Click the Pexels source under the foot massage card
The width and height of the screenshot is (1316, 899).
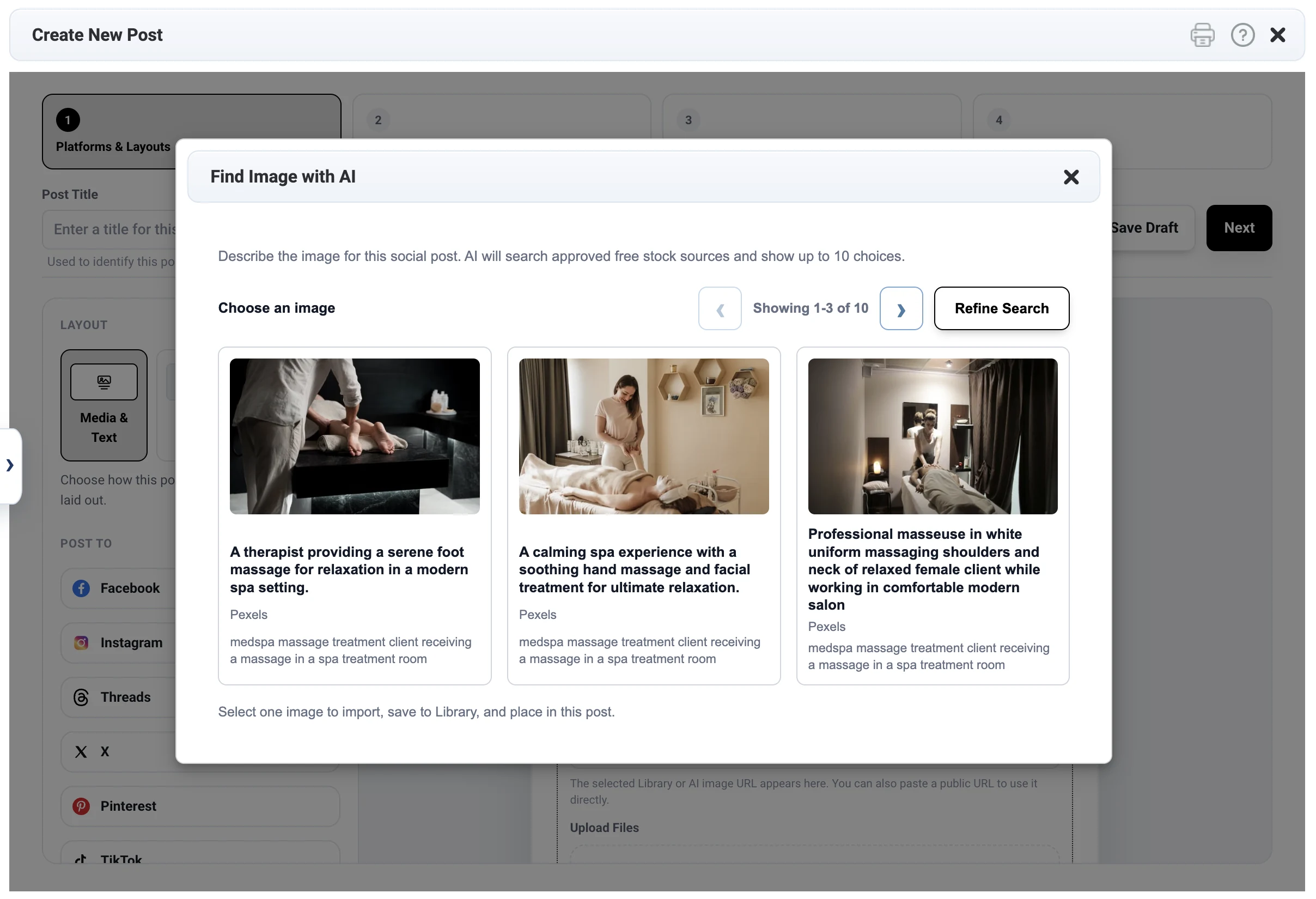(248, 615)
